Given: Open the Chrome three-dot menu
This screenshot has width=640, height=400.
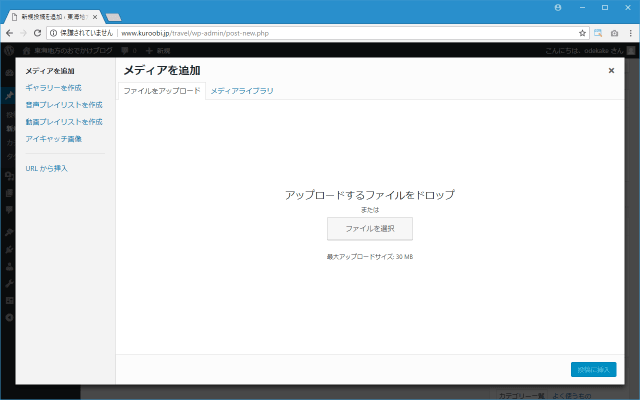Looking at the screenshot, I should (x=629, y=33).
